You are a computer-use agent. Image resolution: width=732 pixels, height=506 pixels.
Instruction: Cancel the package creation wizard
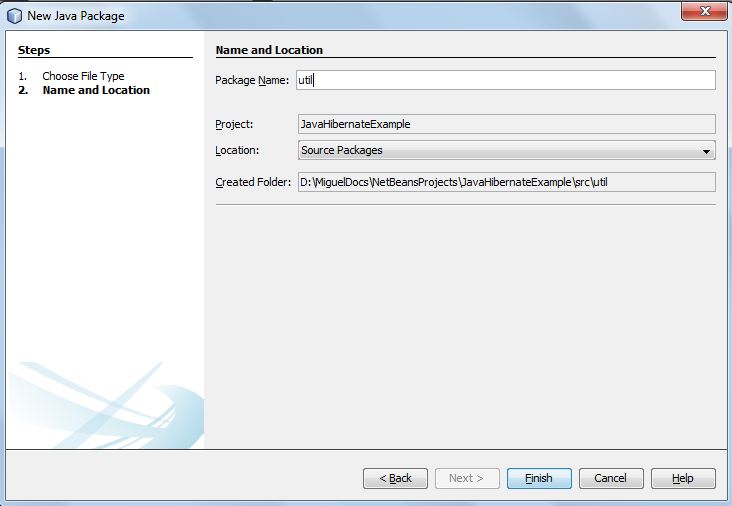[x=611, y=478]
